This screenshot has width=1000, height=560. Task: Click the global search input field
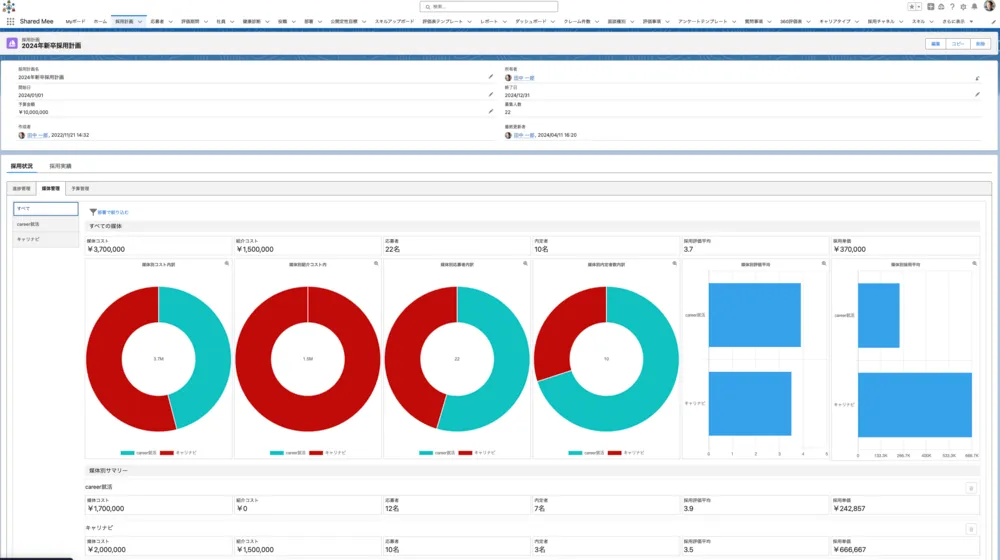click(500, 6)
